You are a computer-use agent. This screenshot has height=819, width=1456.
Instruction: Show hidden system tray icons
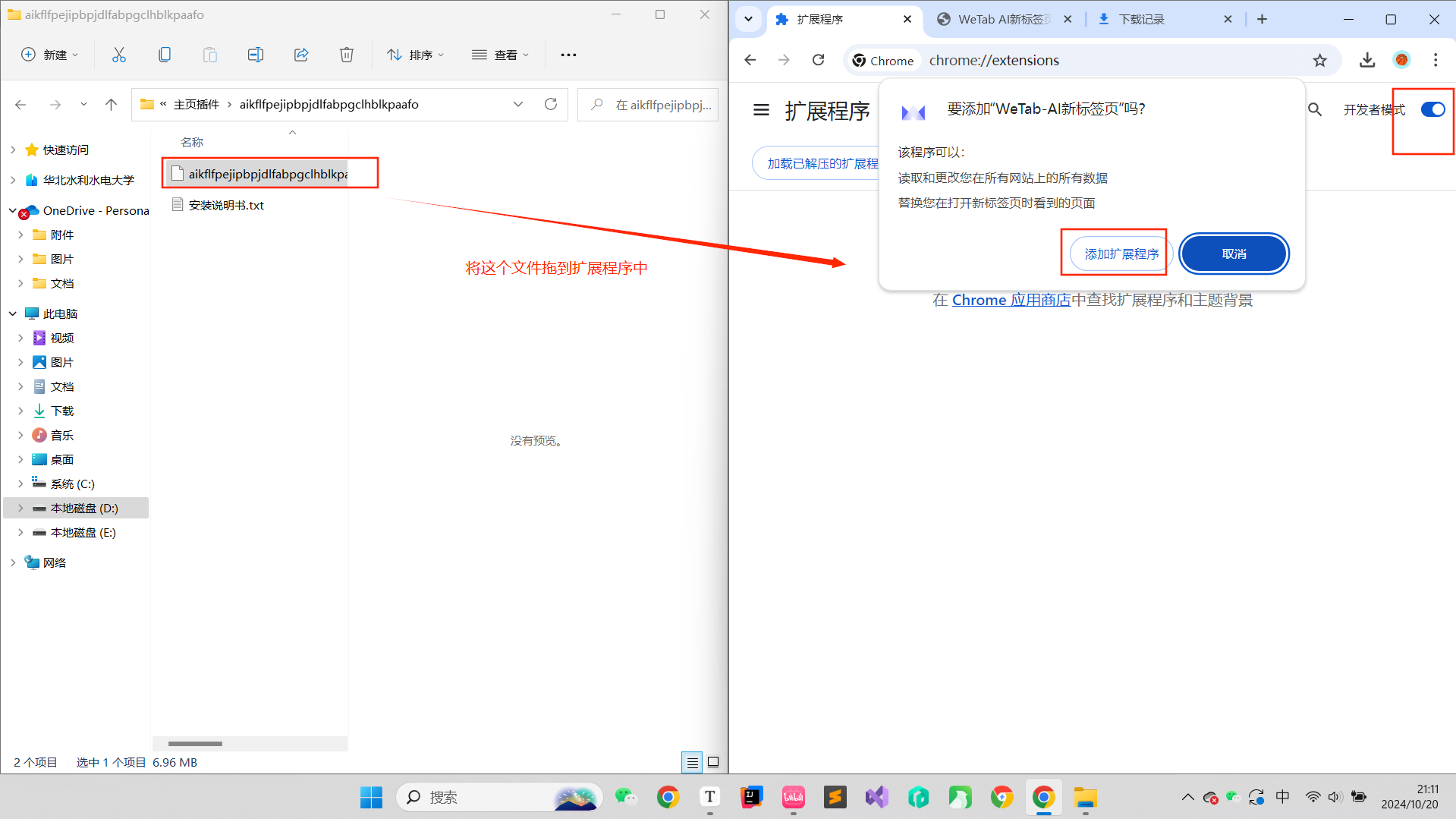[x=1187, y=797]
